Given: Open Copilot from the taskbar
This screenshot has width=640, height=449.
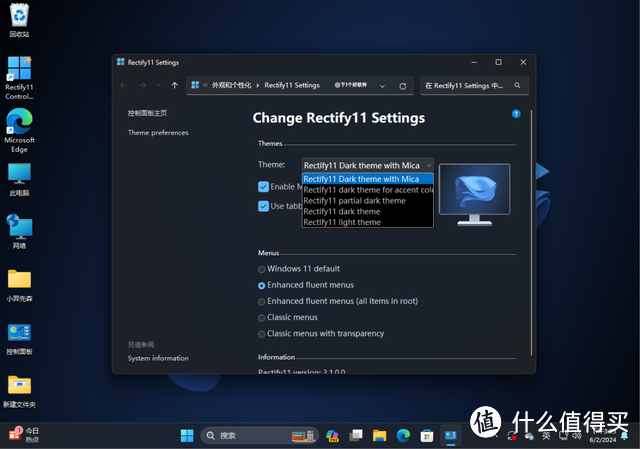Looking at the screenshot, I should (x=332, y=436).
